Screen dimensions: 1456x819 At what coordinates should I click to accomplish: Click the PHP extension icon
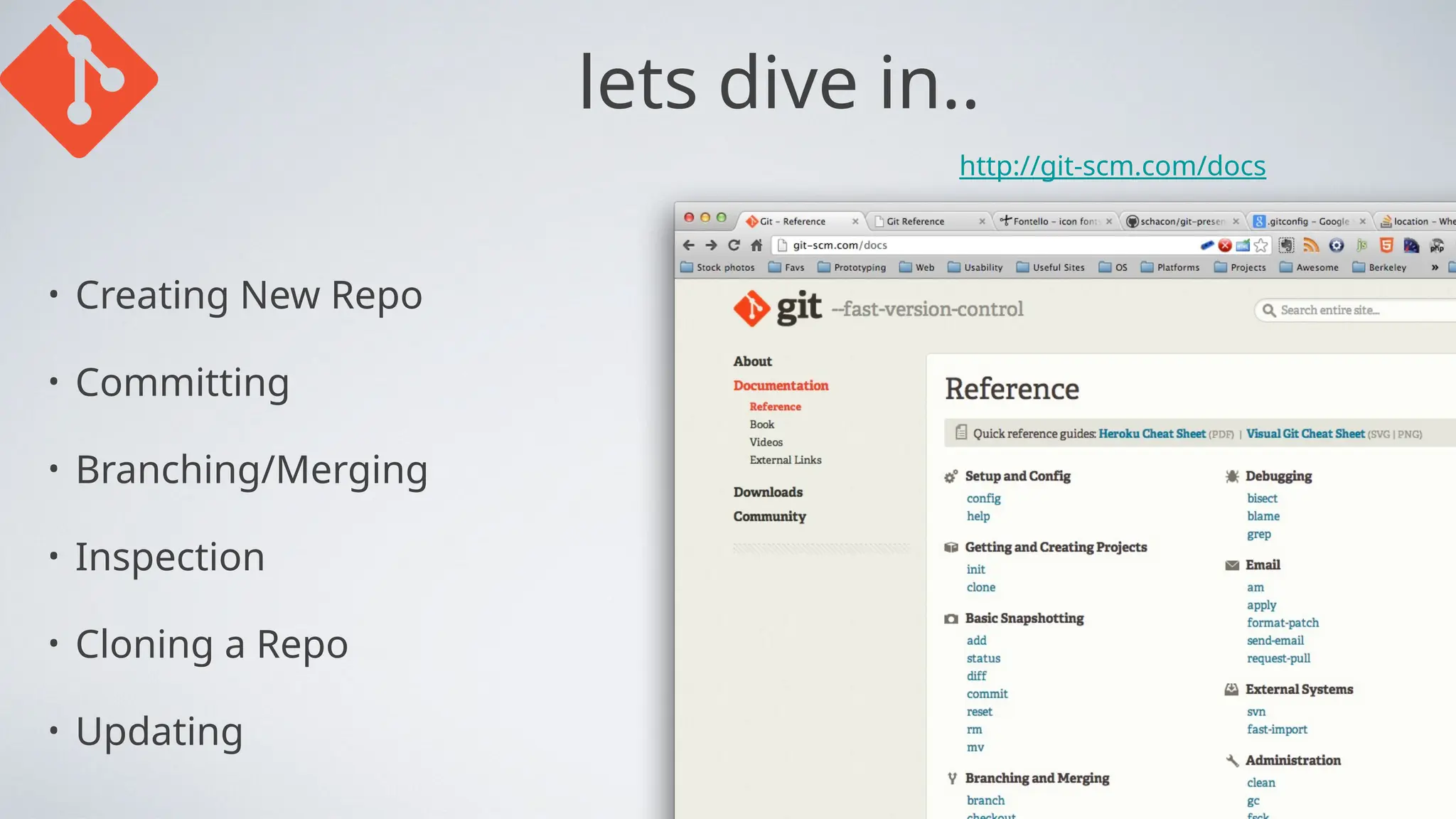click(x=1437, y=245)
